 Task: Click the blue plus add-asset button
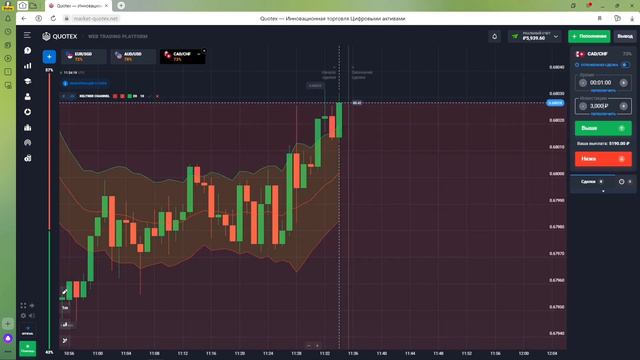click(x=49, y=57)
